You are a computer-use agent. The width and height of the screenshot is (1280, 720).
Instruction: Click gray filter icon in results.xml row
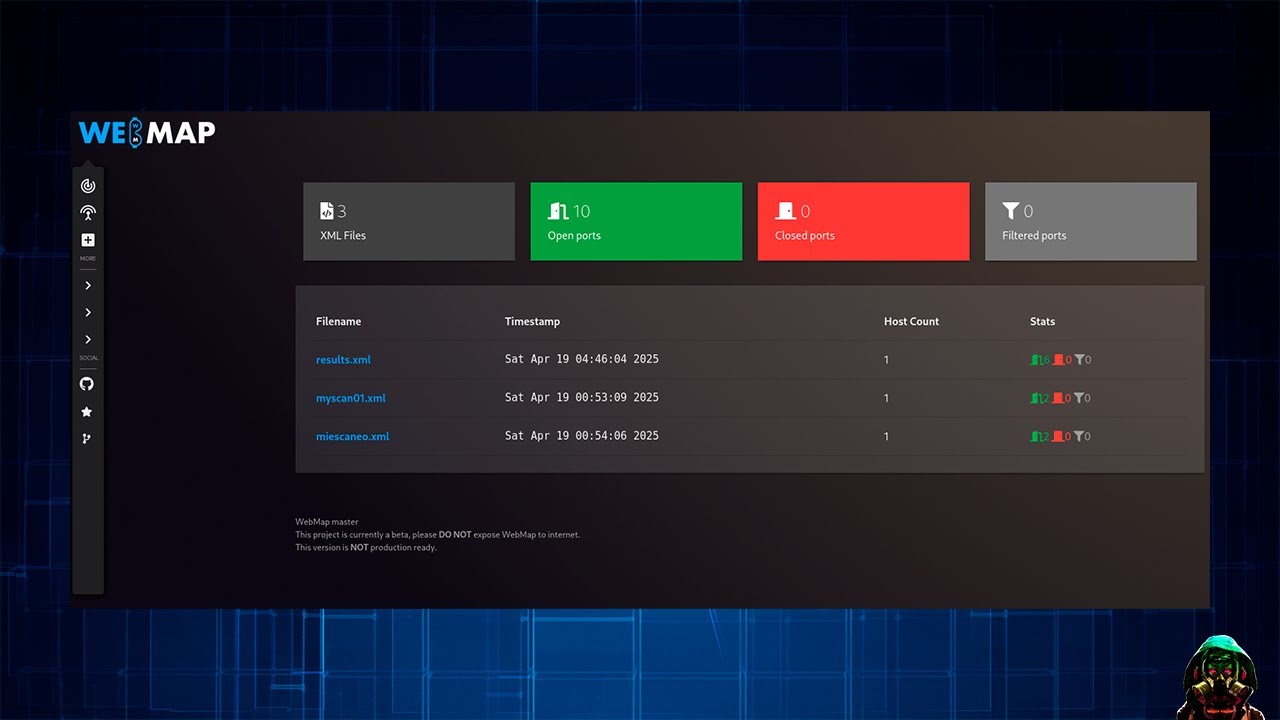[1079, 359]
